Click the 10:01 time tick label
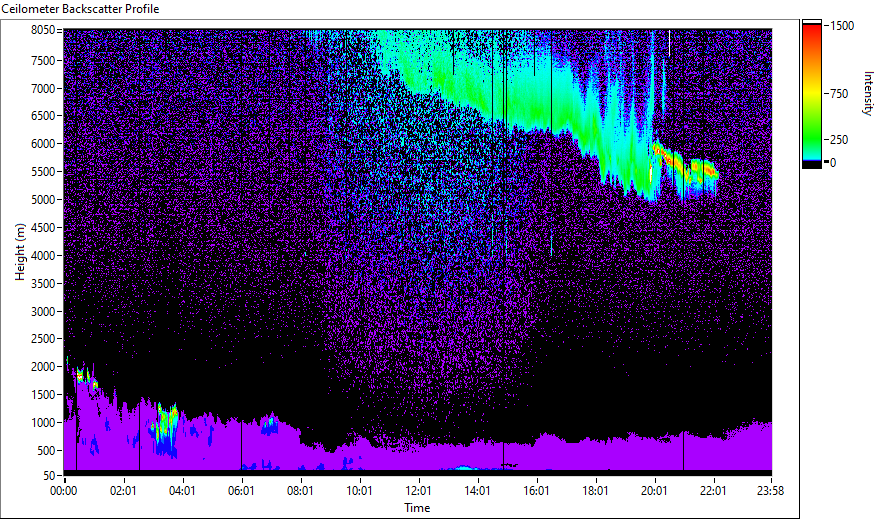878x519 pixels. tap(359, 491)
